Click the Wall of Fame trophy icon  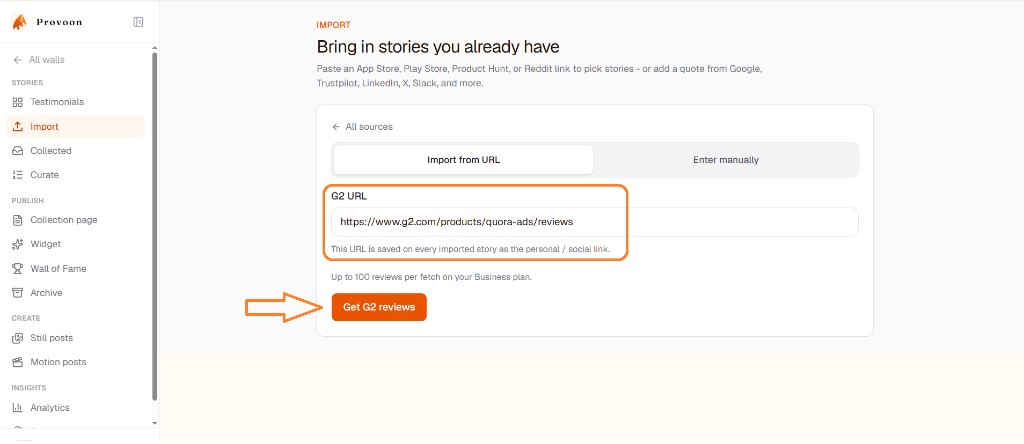coord(18,268)
